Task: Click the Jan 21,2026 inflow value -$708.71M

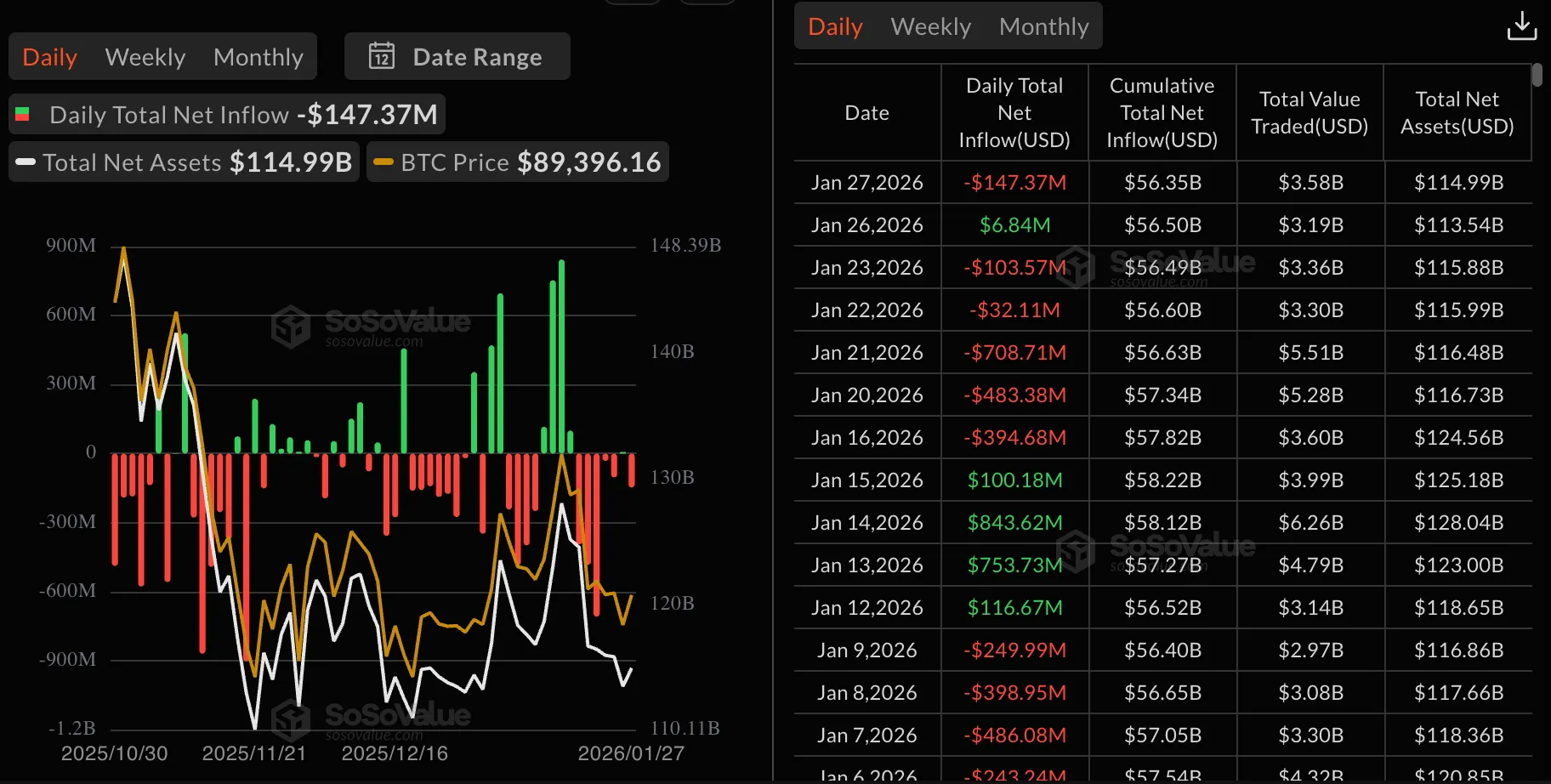Action: 1014,352
